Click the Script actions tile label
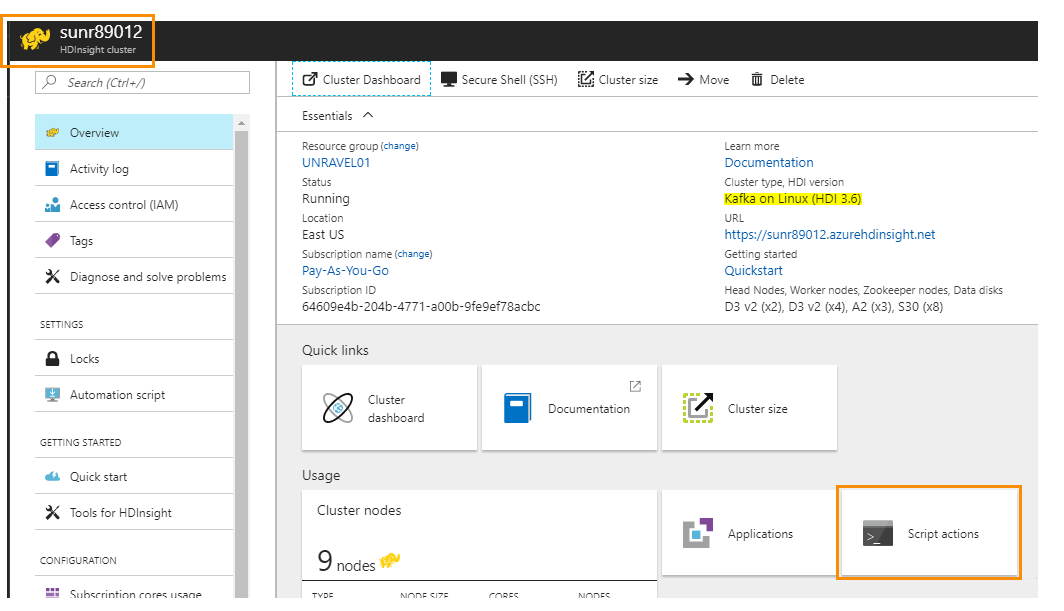Viewport: 1064px width, 611px height. (x=943, y=534)
